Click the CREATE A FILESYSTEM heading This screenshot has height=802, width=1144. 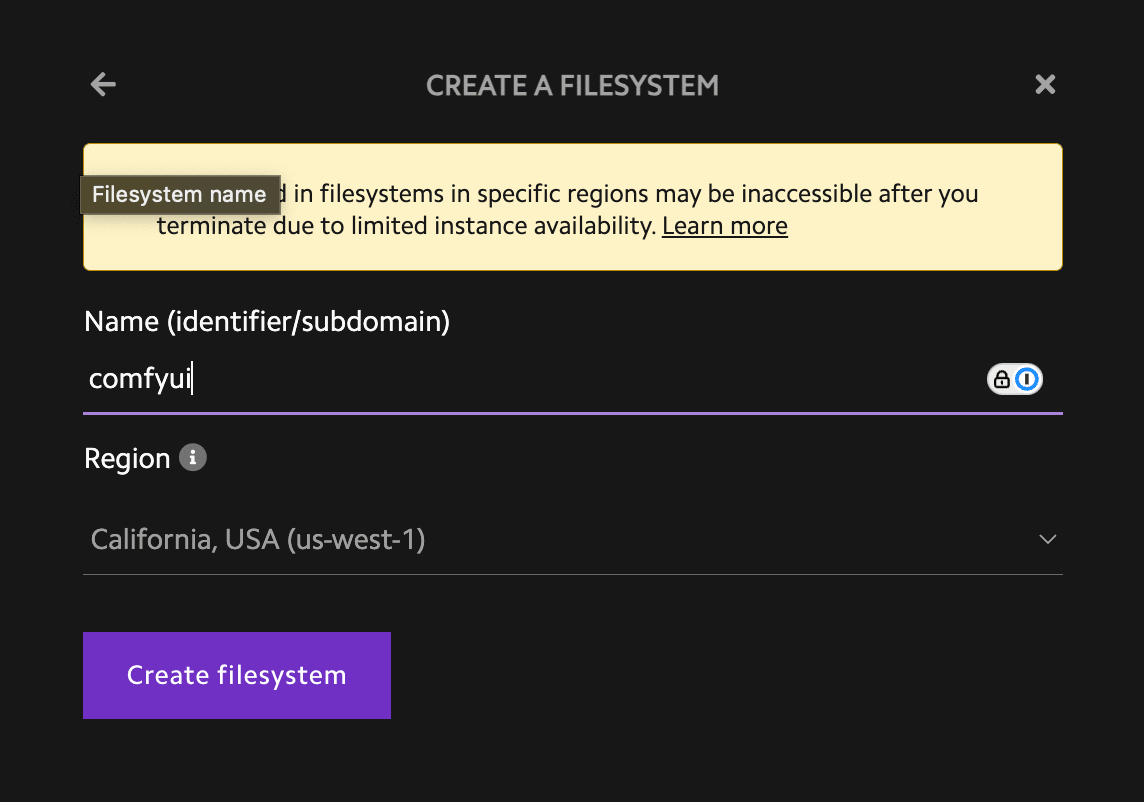point(572,85)
